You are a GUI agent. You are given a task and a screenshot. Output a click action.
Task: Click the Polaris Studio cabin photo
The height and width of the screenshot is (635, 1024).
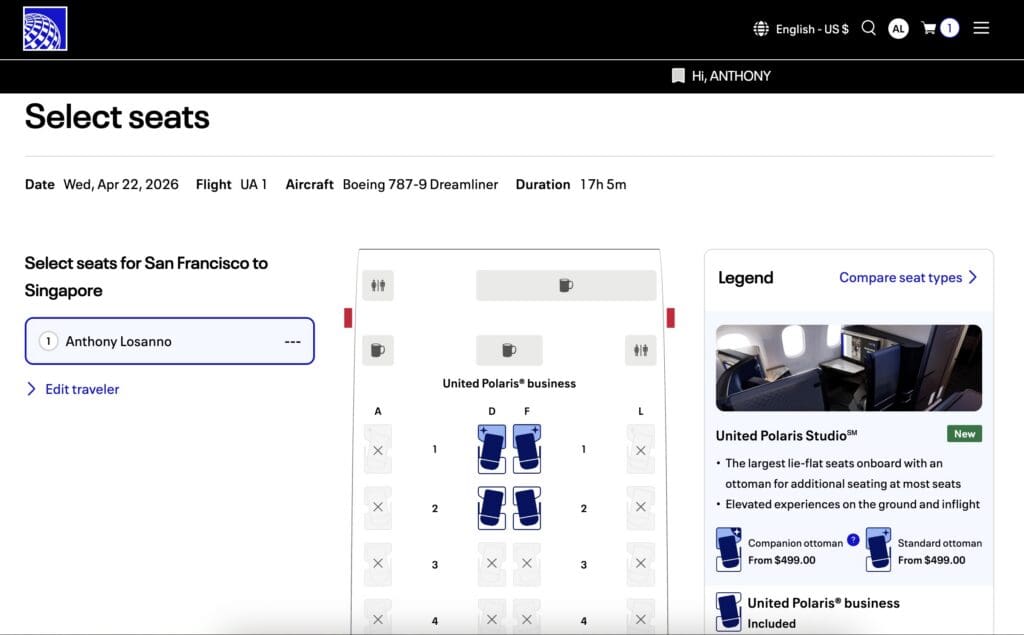point(848,367)
